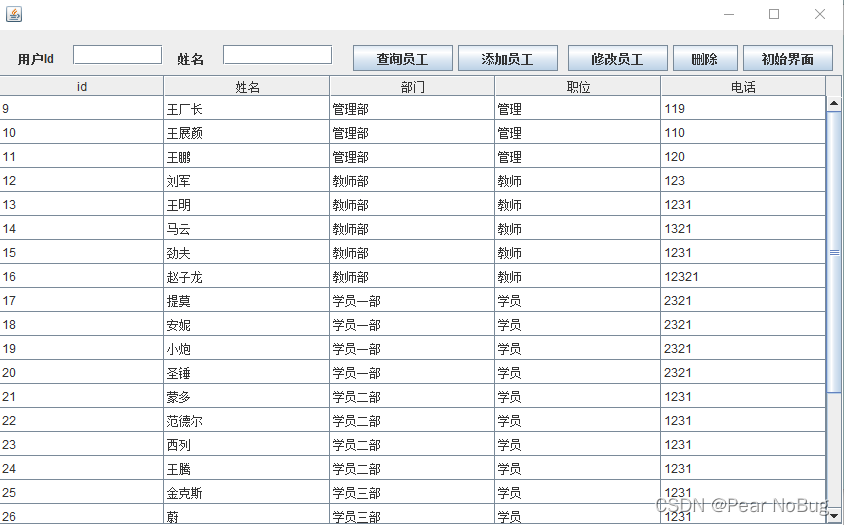Select the name cell 蒙多
844x525 pixels.
pos(247,397)
